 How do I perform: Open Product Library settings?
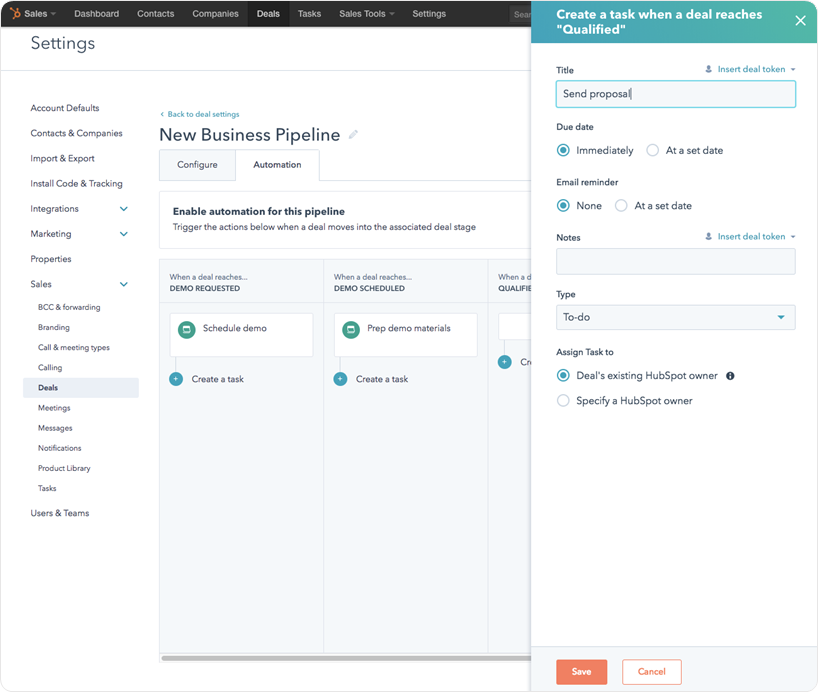pyautogui.click(x=64, y=468)
